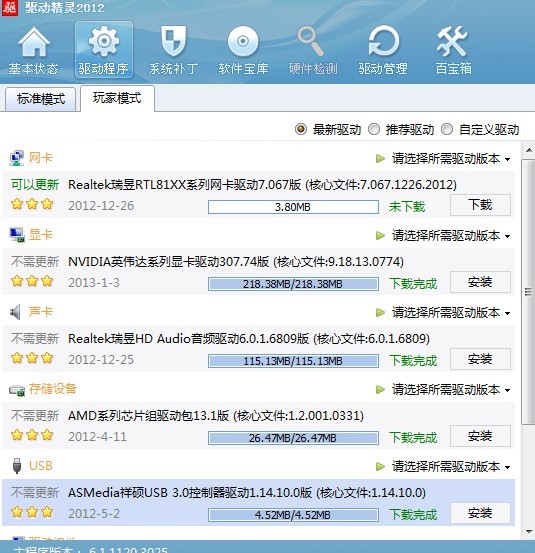This screenshot has width=535, height=553.
Task: Click green play arrow in 声卡 row
Action: [380, 312]
